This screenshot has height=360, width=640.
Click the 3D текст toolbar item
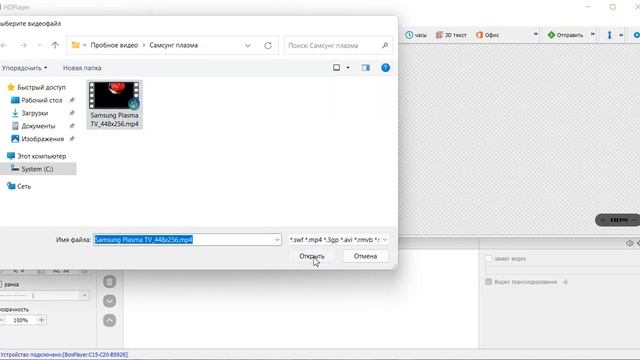click(451, 35)
